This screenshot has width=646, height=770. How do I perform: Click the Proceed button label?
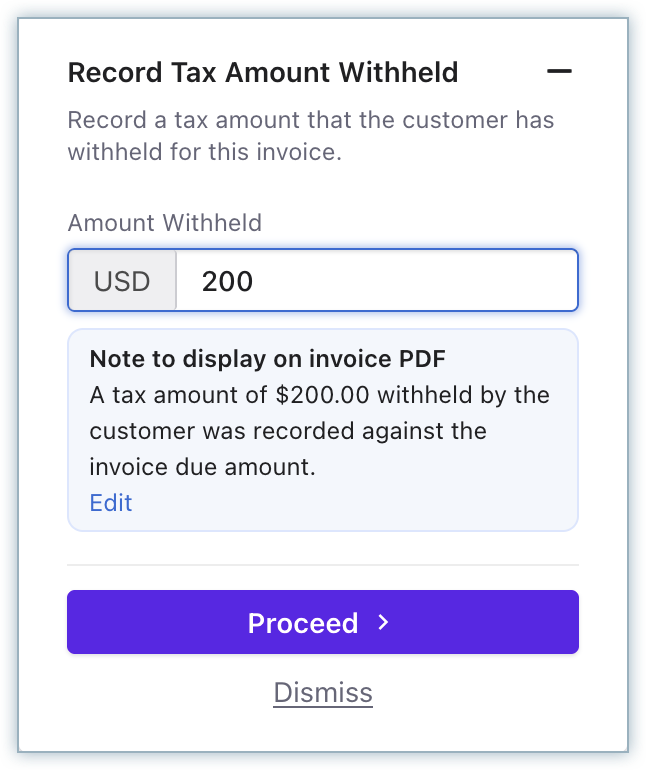pos(302,623)
